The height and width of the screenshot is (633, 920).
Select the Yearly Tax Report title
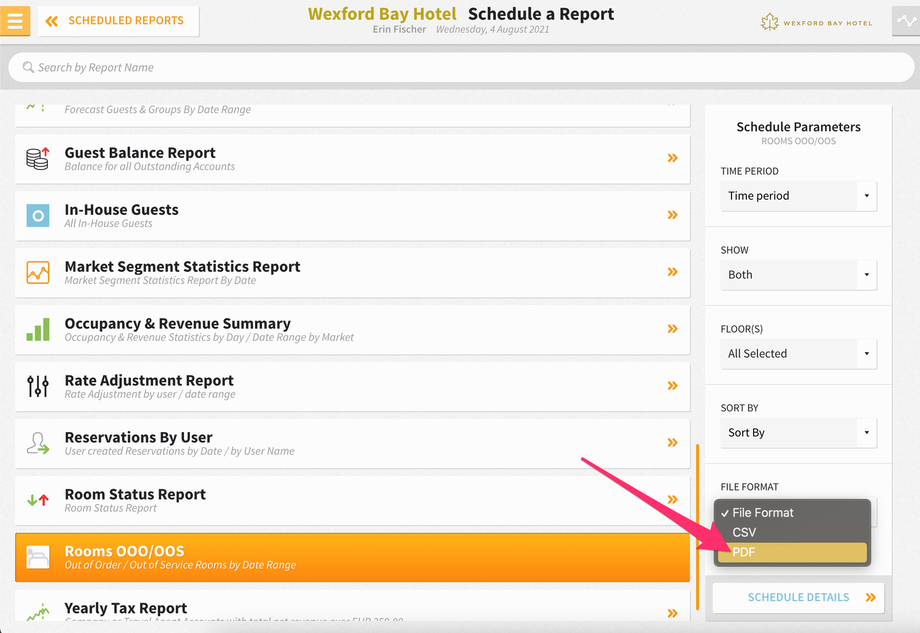(126, 608)
